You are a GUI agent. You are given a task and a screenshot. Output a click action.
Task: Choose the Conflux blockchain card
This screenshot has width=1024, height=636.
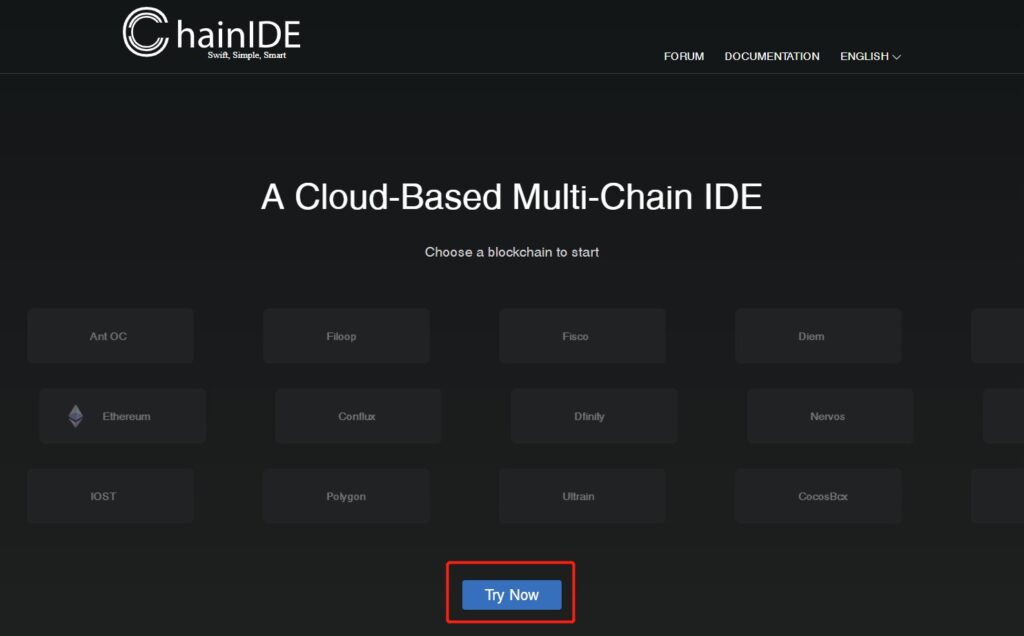point(358,416)
